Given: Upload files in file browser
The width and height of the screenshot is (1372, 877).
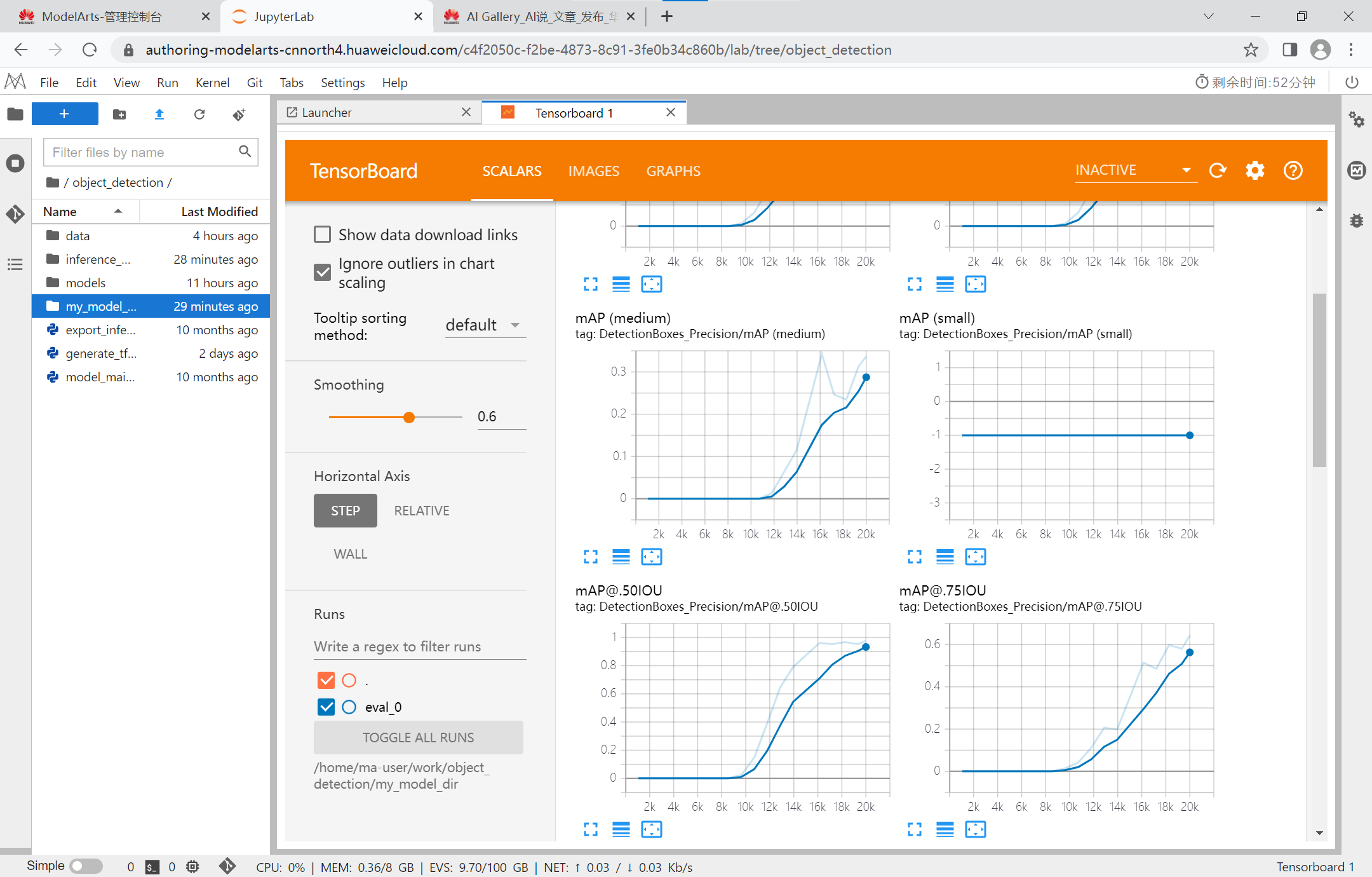Looking at the screenshot, I should [159, 114].
